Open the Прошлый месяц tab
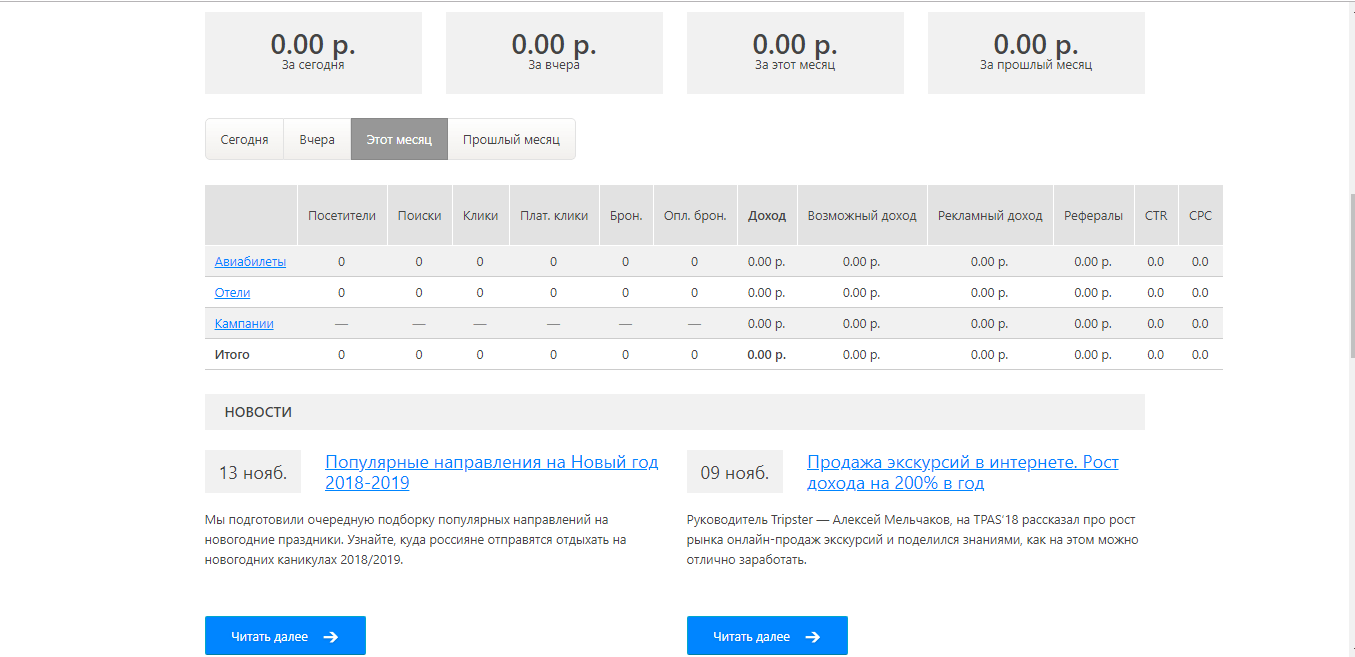 (511, 140)
